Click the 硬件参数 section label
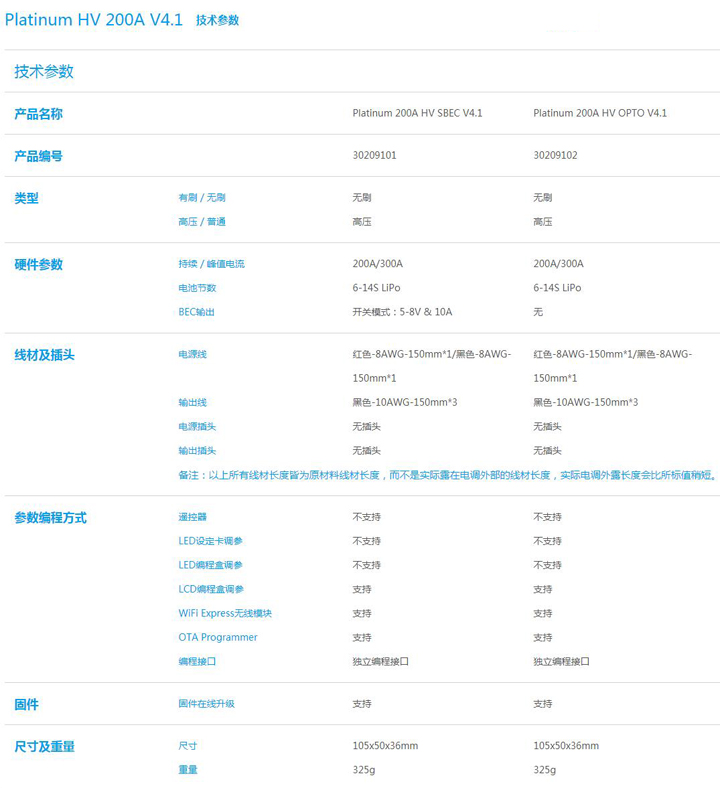The width and height of the screenshot is (720, 788). [38, 264]
